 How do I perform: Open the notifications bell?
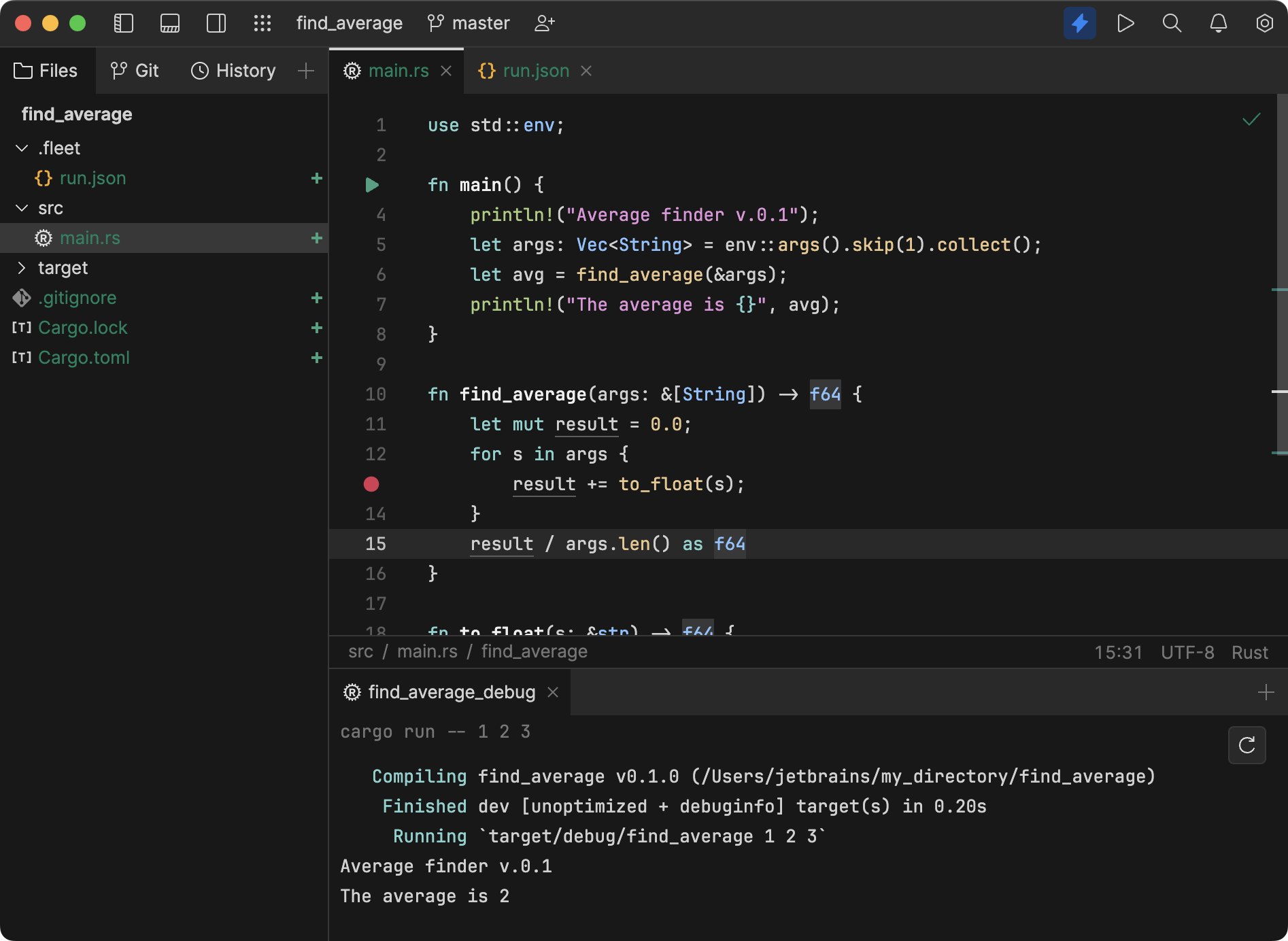click(1218, 22)
